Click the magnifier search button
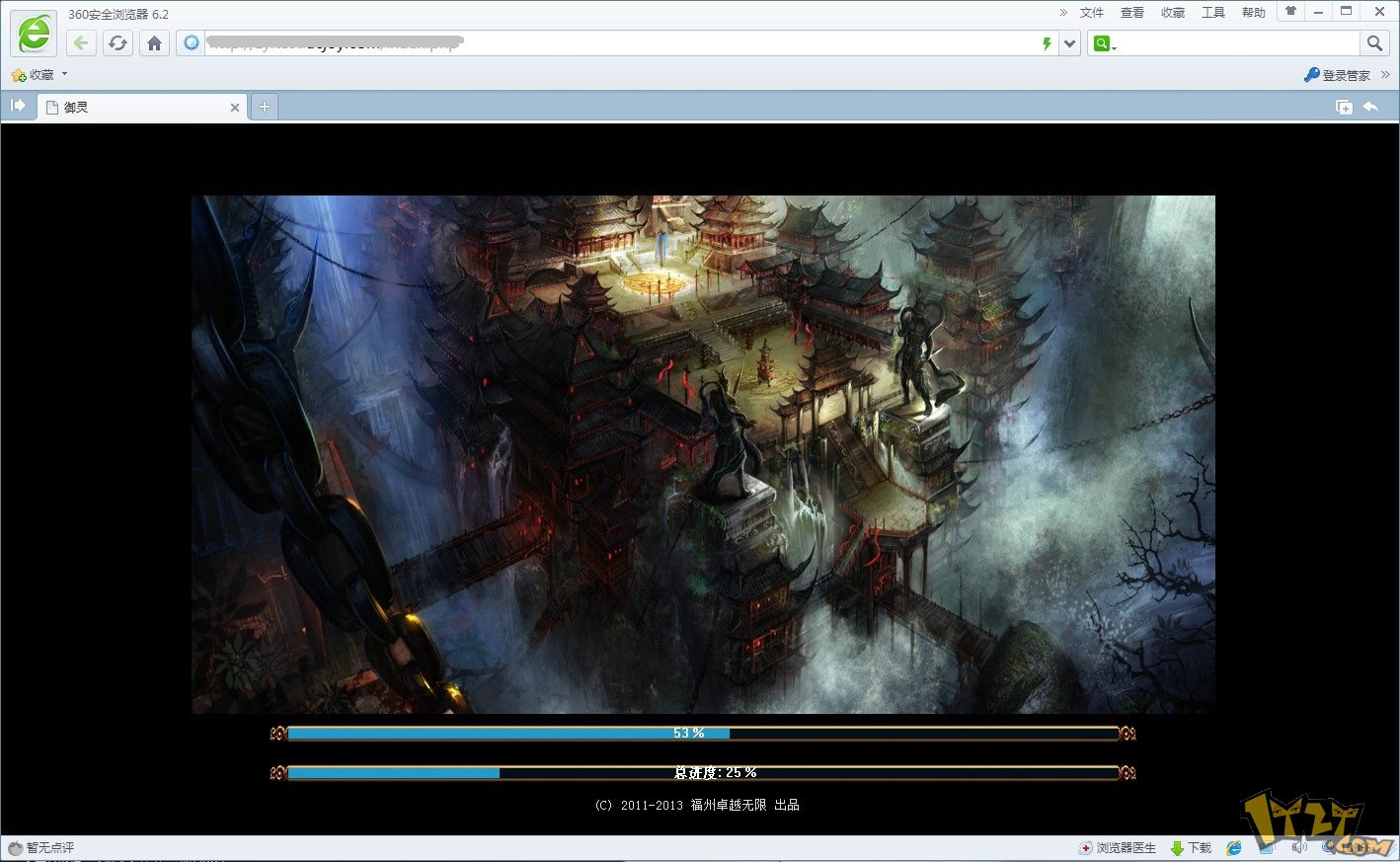Image resolution: width=1400 pixels, height=862 pixels. pyautogui.click(x=1374, y=43)
